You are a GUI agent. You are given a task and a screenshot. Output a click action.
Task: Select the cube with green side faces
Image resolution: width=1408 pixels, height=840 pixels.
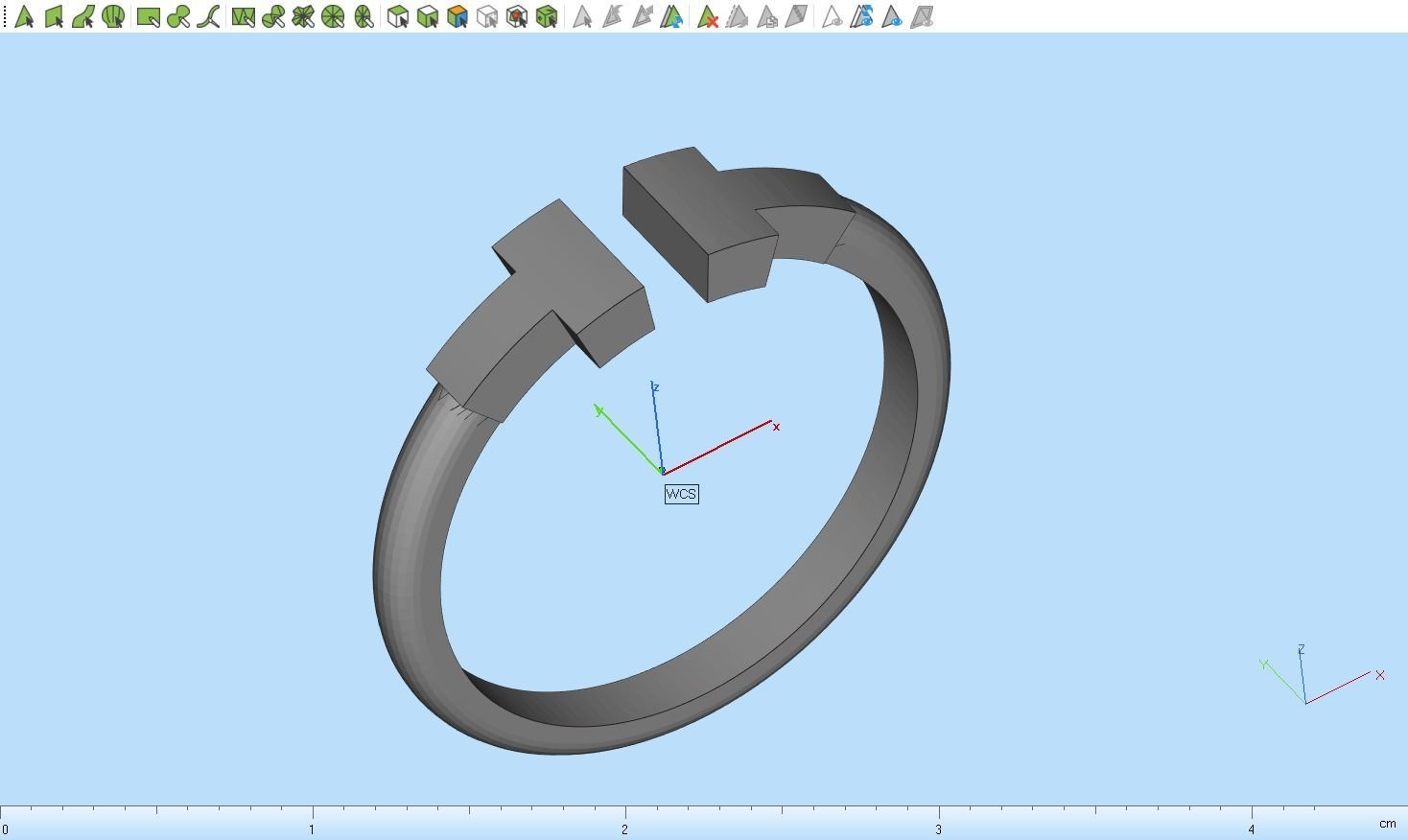[x=428, y=16]
